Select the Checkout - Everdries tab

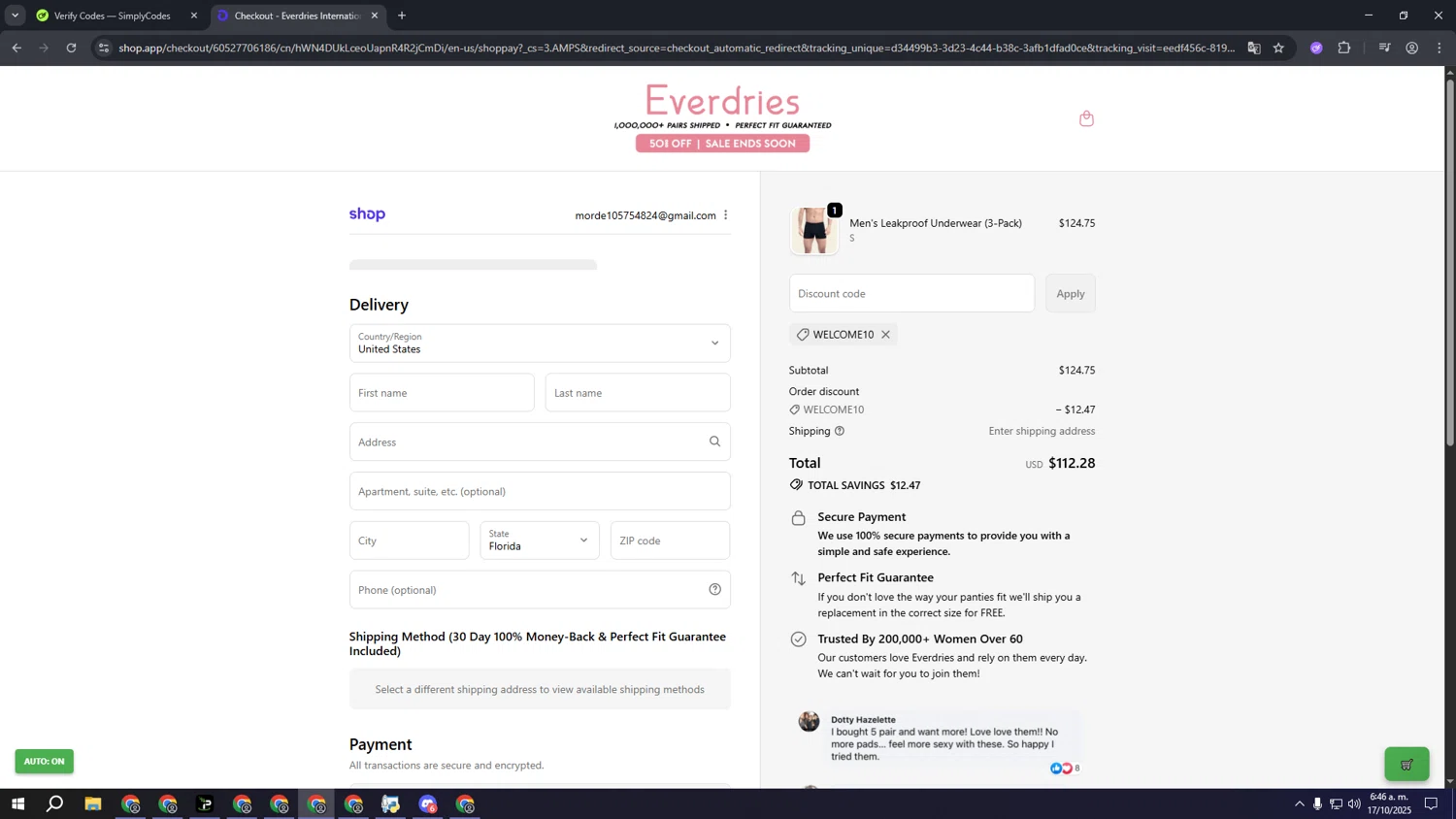click(x=296, y=16)
